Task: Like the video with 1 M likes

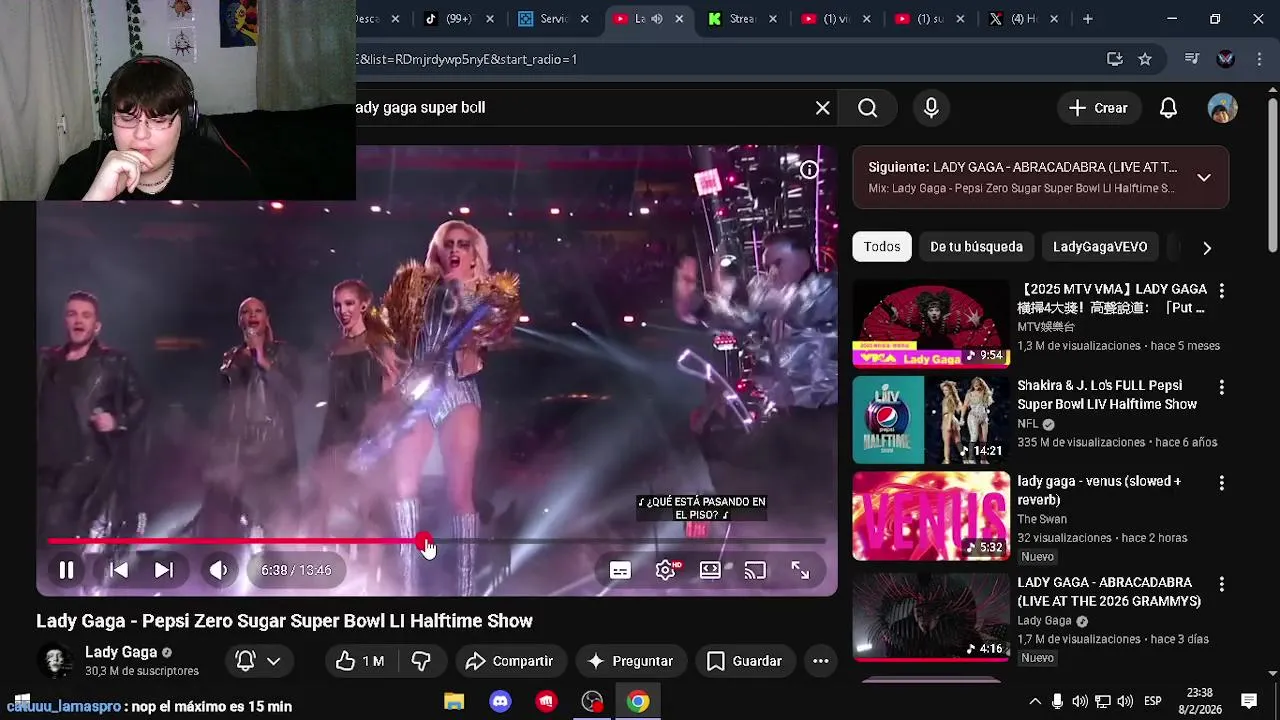Action: coord(360,661)
